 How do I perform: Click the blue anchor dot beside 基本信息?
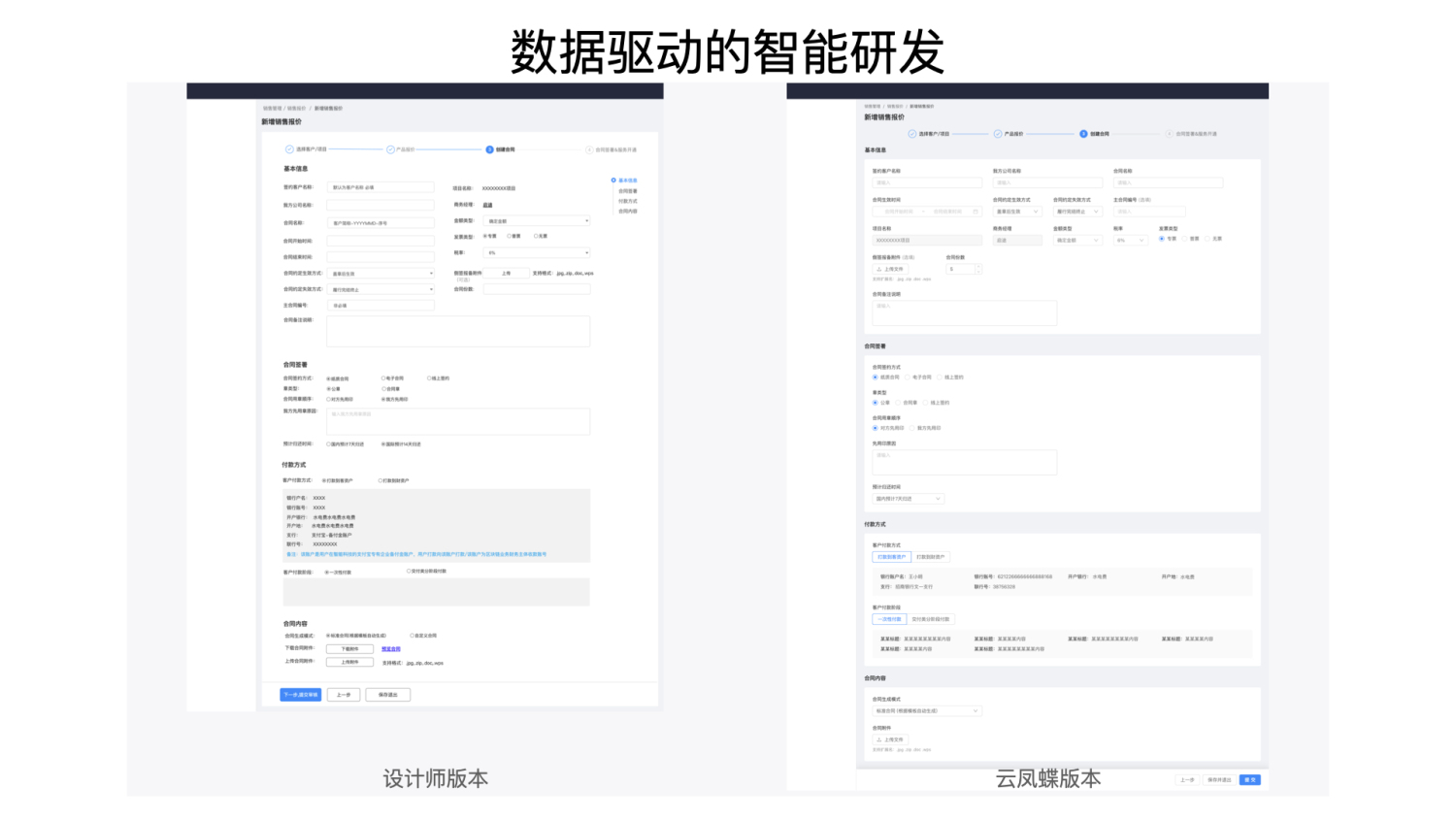tap(613, 180)
